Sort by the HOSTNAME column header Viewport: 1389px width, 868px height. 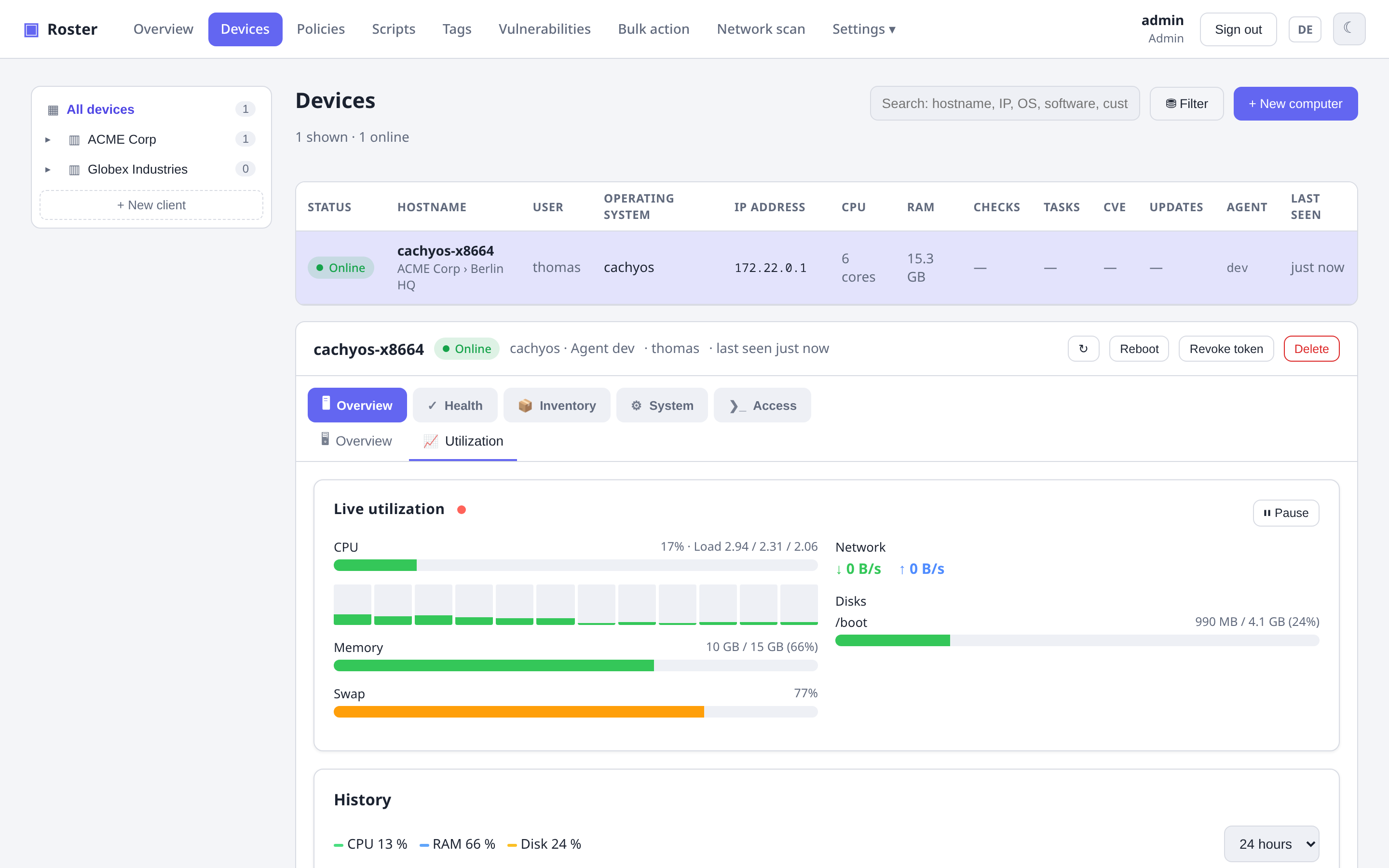pyautogui.click(x=432, y=207)
